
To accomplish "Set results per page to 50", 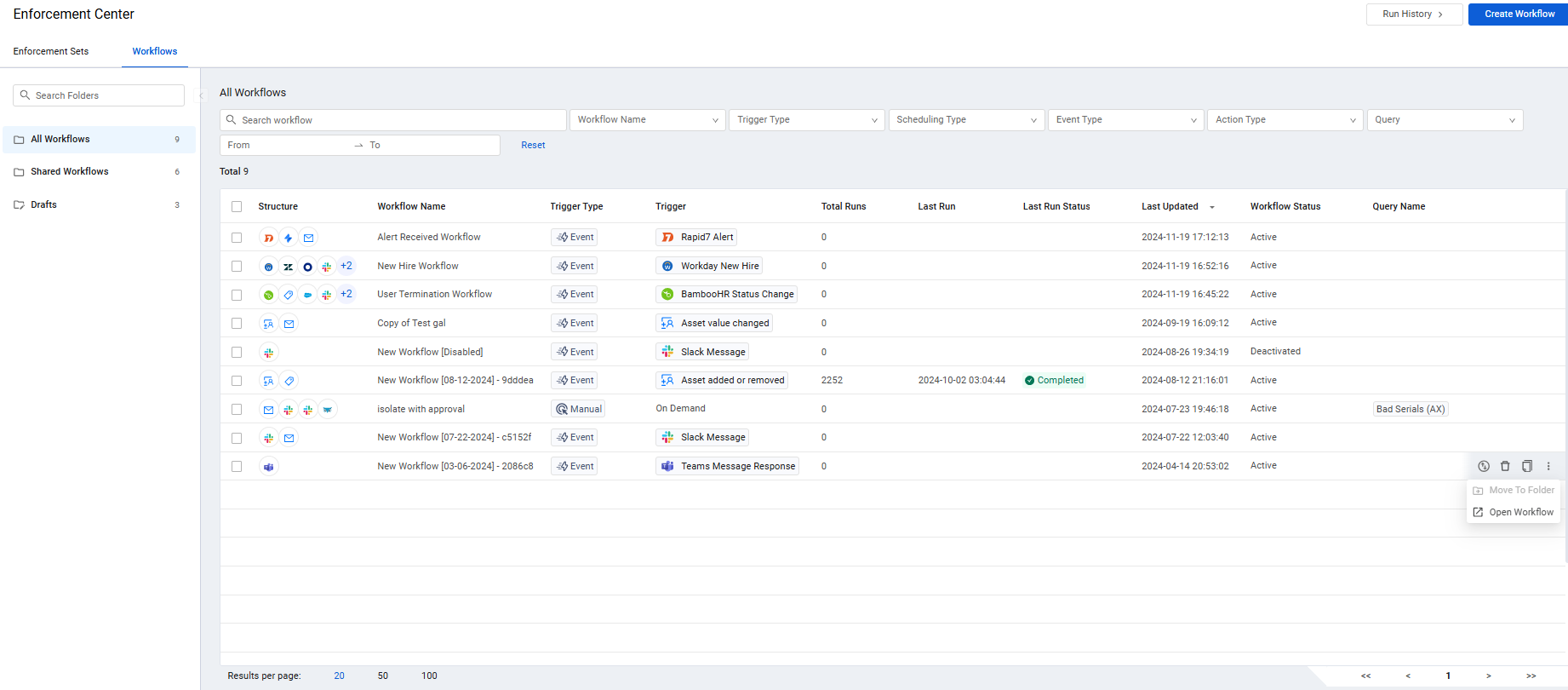I will point(383,676).
